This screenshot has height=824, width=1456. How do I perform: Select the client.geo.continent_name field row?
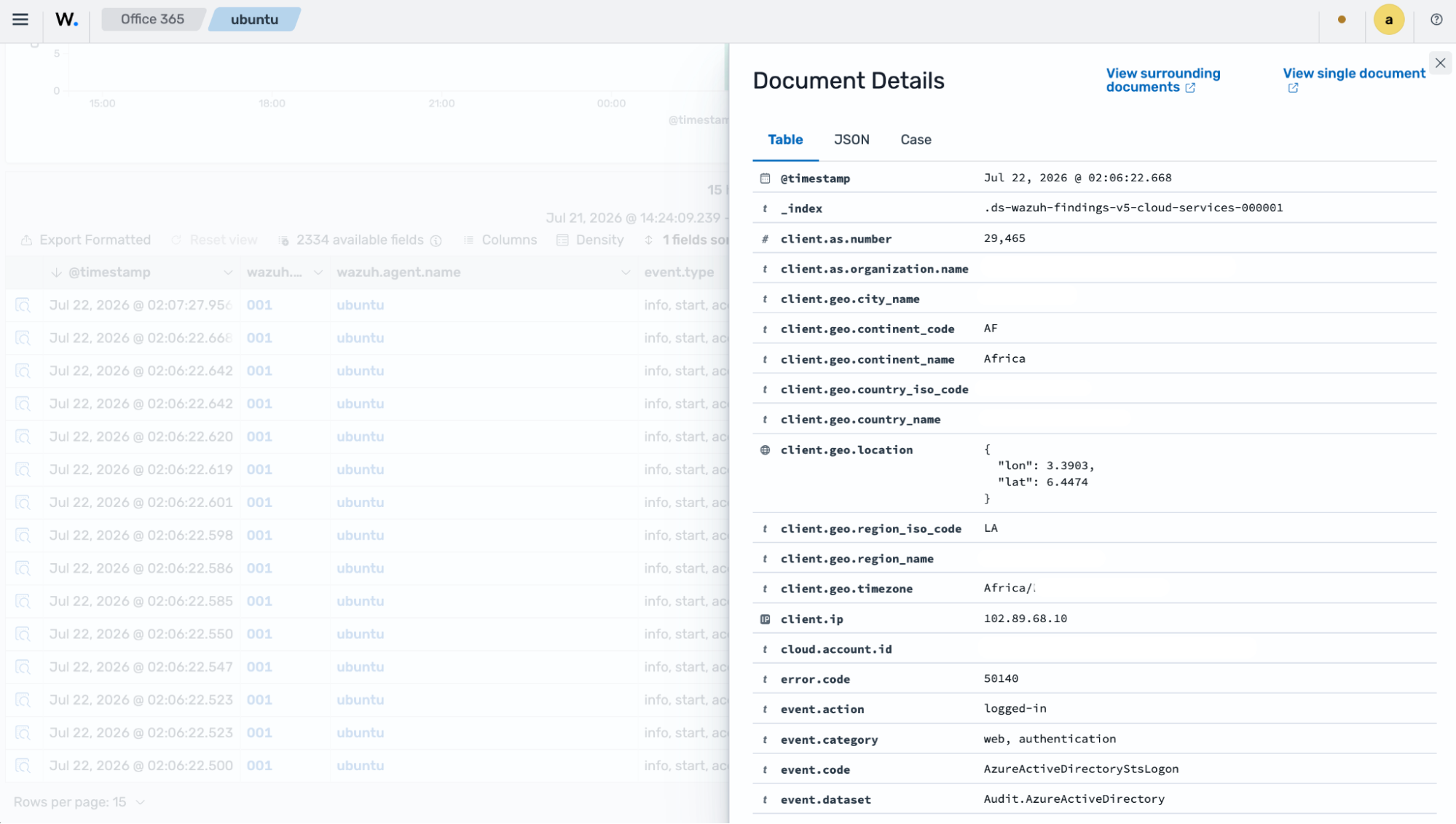(1094, 359)
